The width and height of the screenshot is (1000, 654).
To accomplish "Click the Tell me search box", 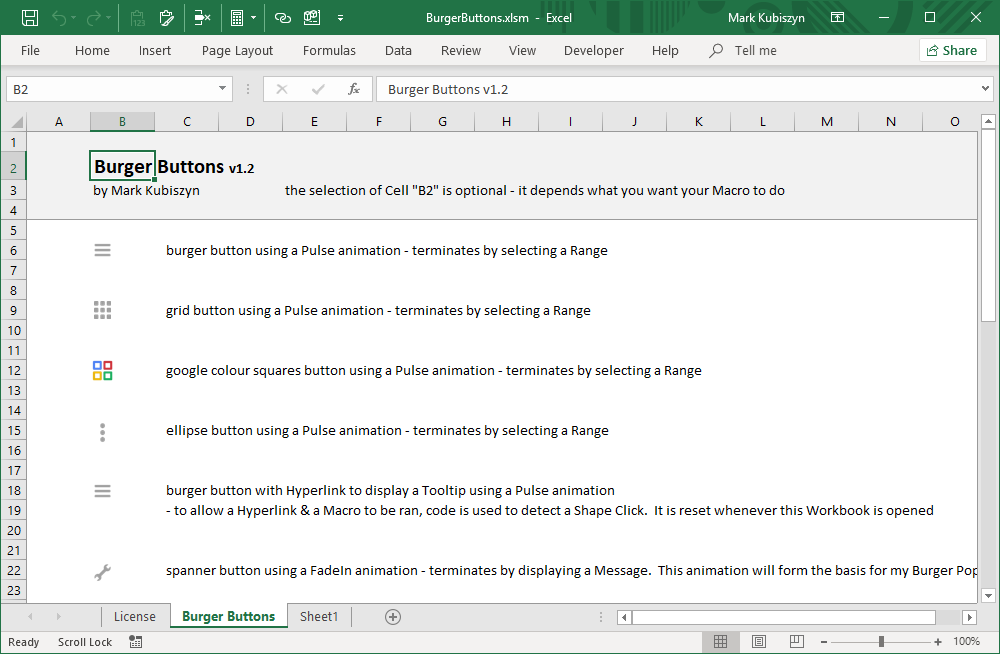I will point(755,51).
